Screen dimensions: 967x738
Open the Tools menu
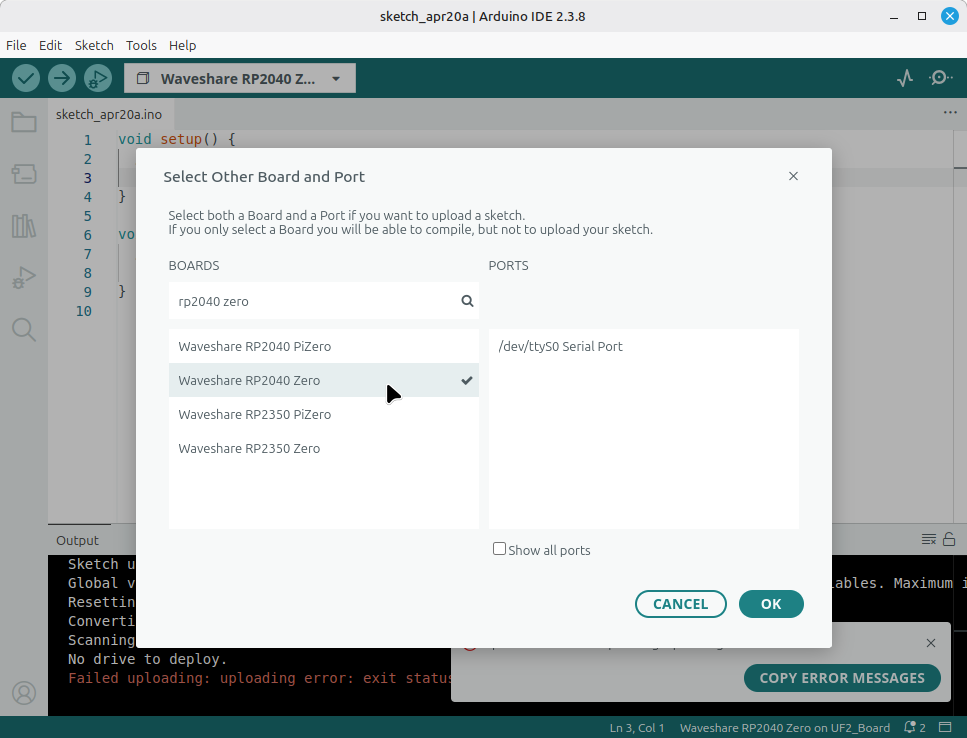(141, 45)
